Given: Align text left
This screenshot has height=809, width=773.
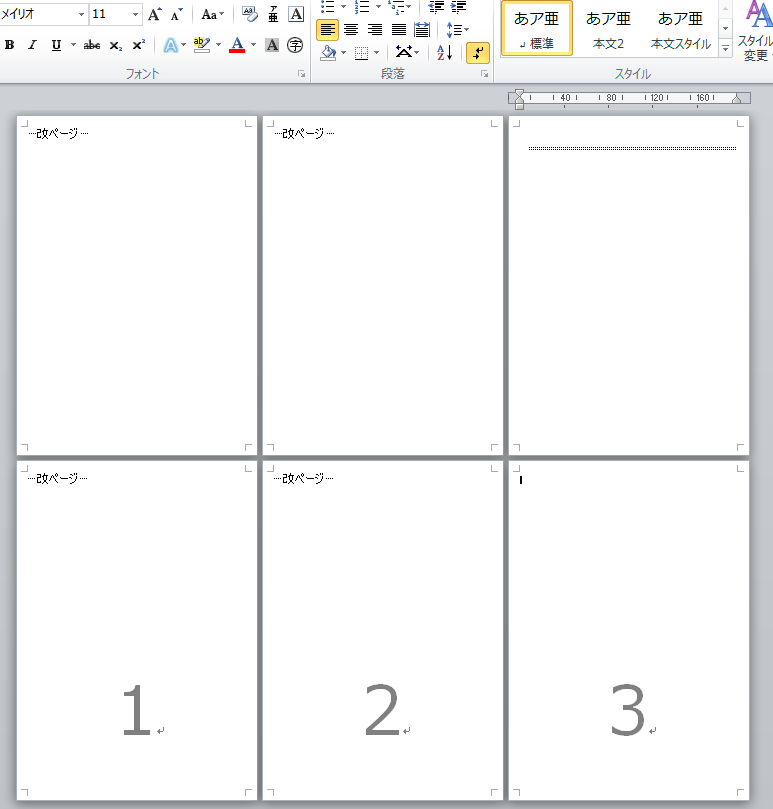Looking at the screenshot, I should coord(327,30).
